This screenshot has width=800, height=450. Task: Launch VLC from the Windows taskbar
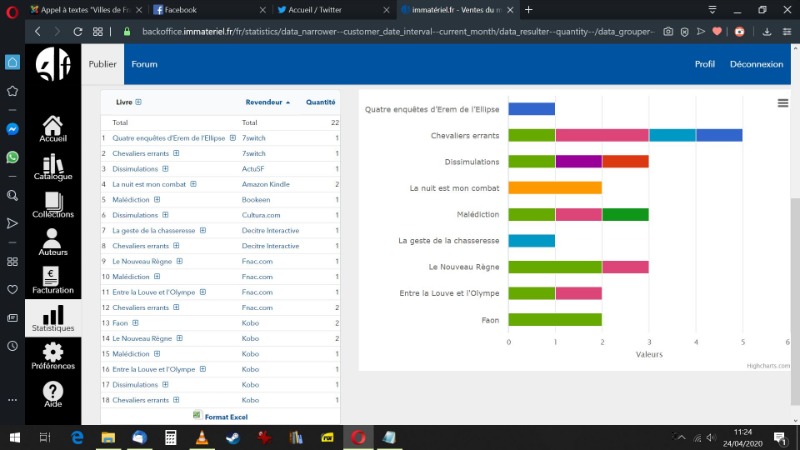tap(201, 438)
